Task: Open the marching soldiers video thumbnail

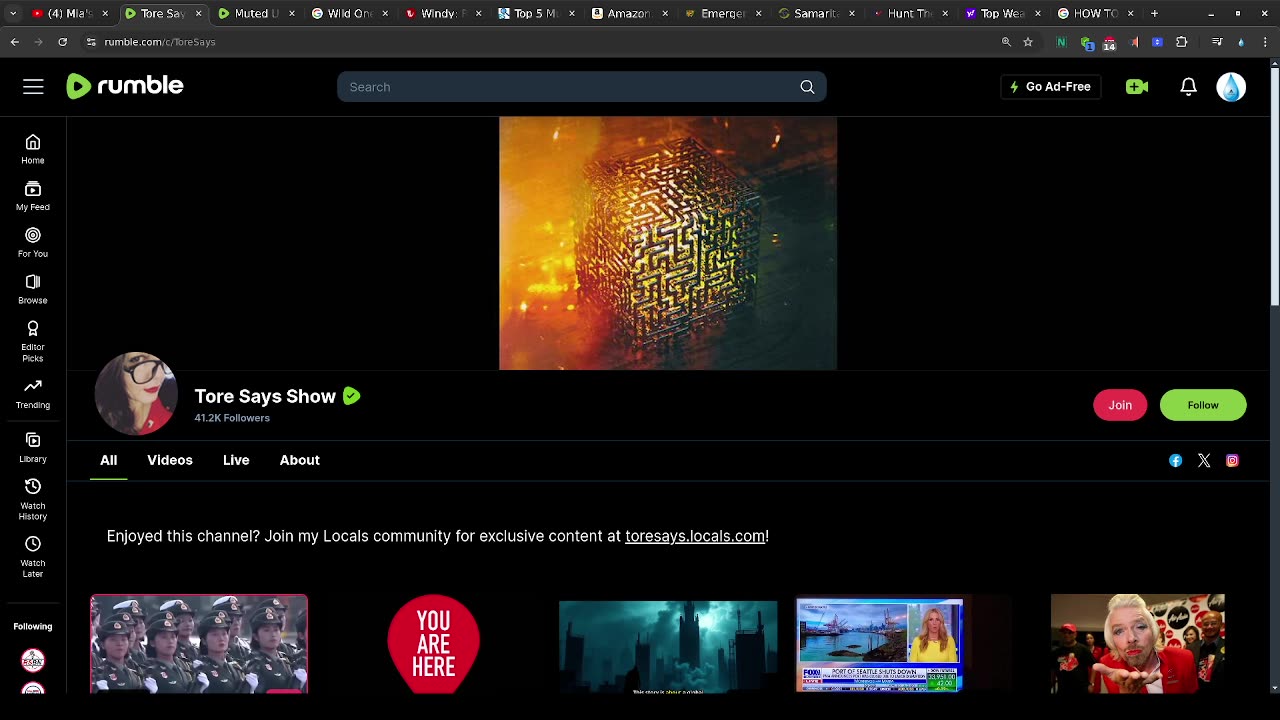Action: 199,644
